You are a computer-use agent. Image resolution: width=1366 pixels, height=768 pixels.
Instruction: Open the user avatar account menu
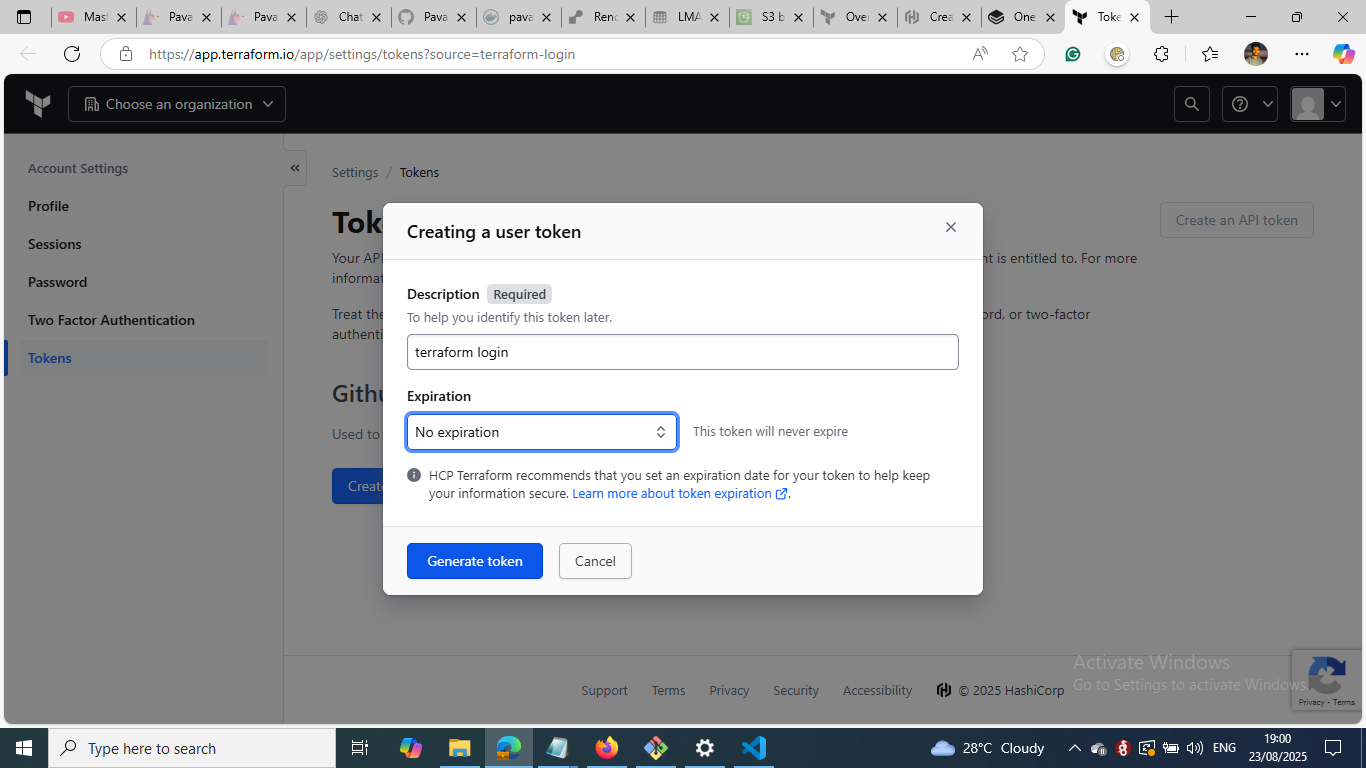click(x=1317, y=104)
